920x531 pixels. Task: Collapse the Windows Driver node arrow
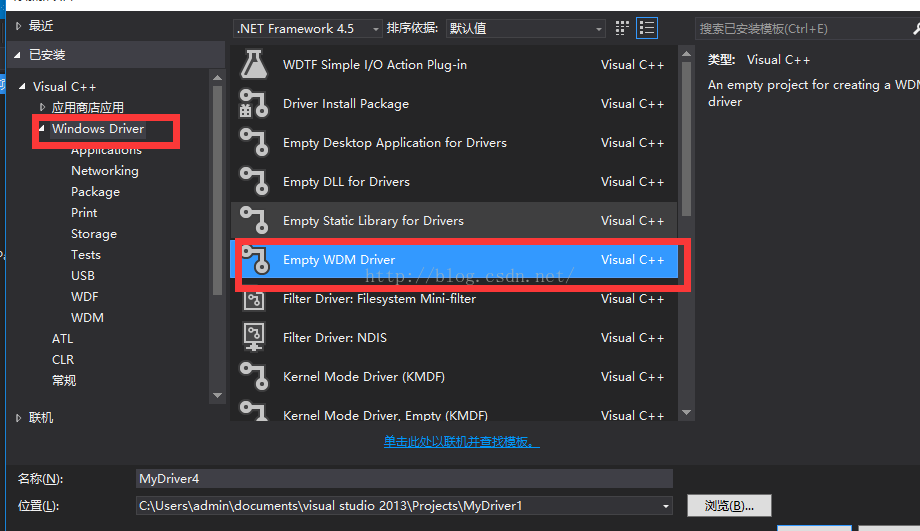[x=42, y=128]
